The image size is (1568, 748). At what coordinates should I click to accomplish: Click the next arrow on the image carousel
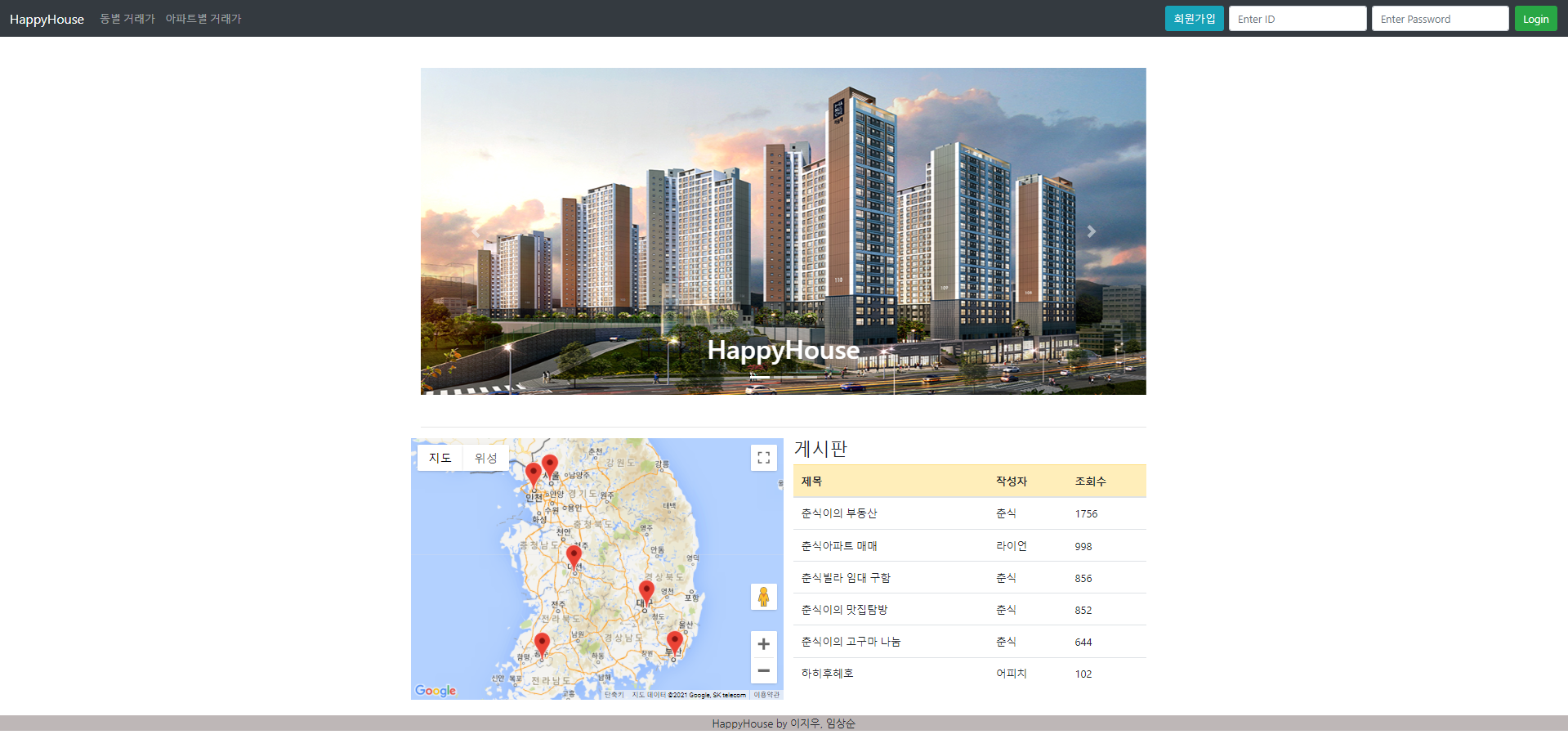coord(1092,231)
